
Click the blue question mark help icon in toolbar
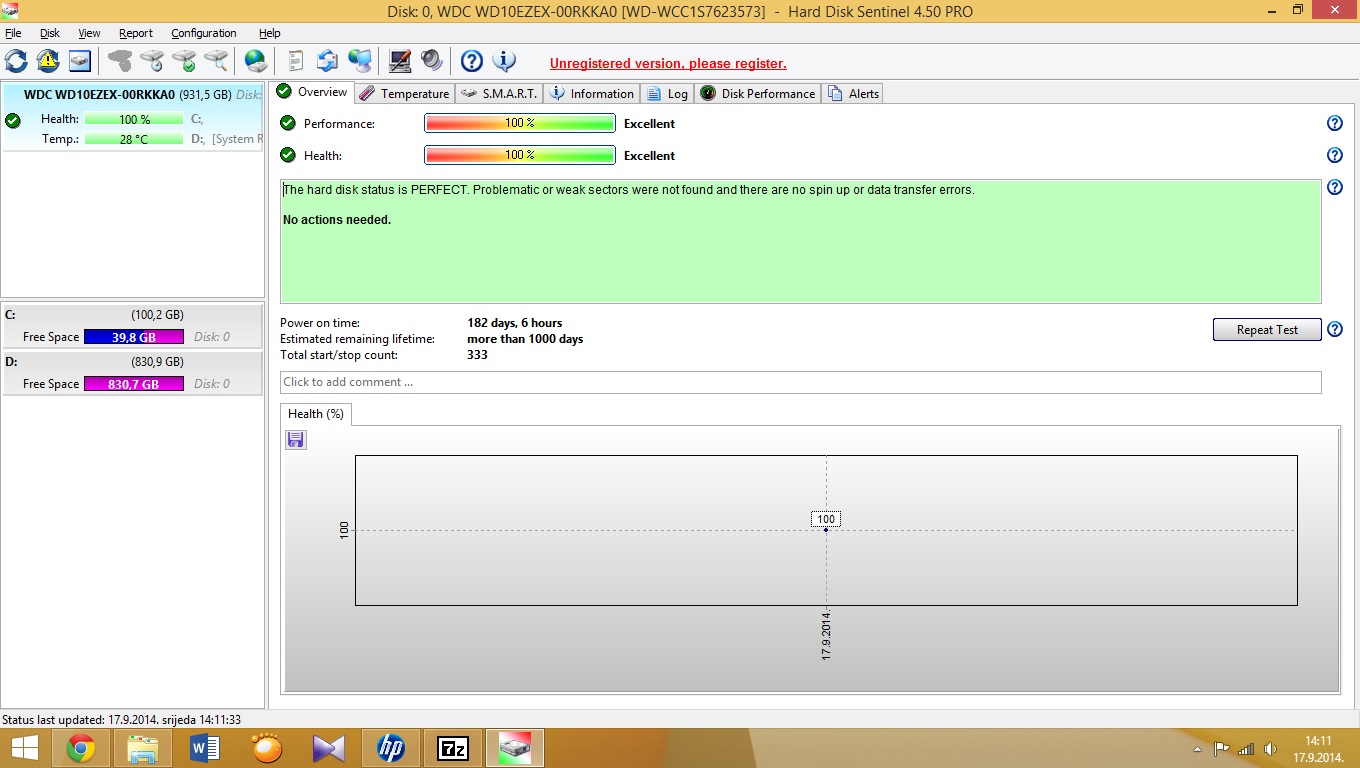pos(472,61)
